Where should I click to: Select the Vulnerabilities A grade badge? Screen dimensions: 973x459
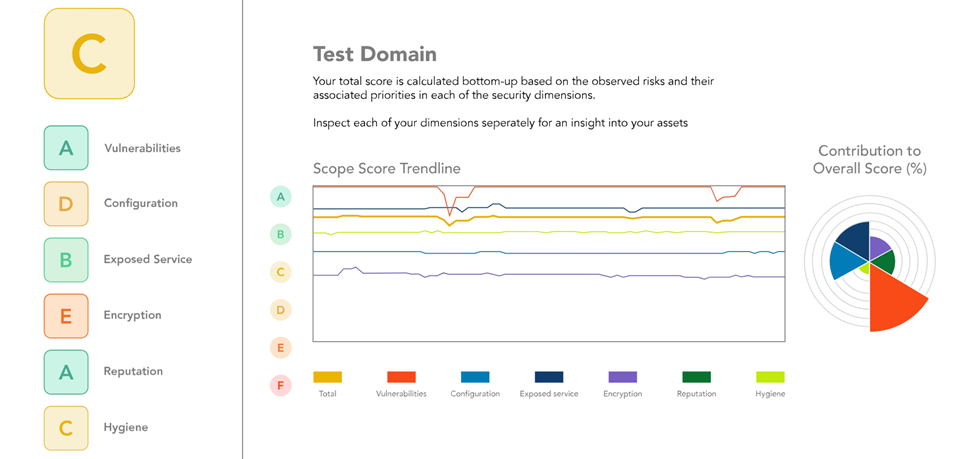pyautogui.click(x=66, y=148)
